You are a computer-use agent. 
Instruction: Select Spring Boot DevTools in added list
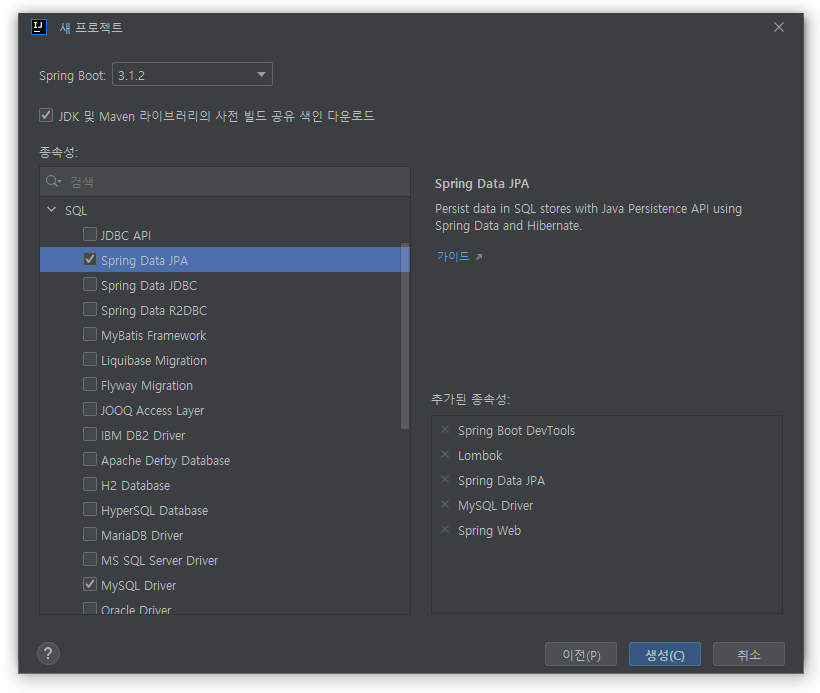tap(516, 430)
